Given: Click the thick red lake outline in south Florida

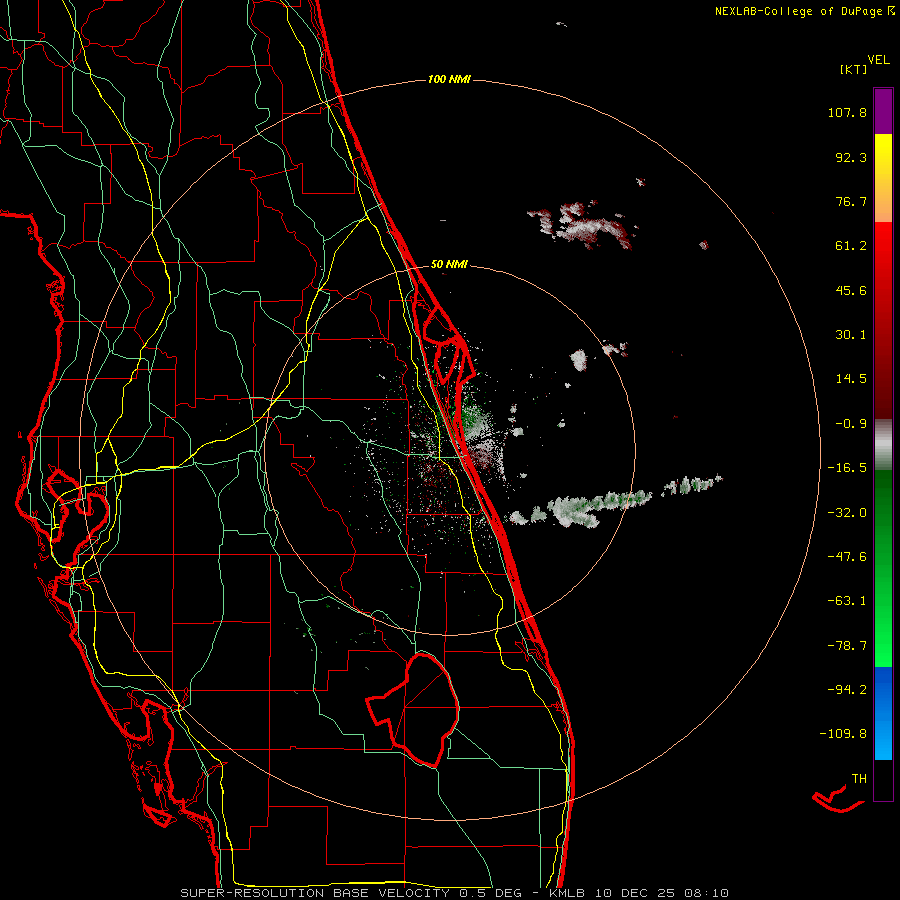Looking at the screenshot, I should pyautogui.click(x=413, y=709).
